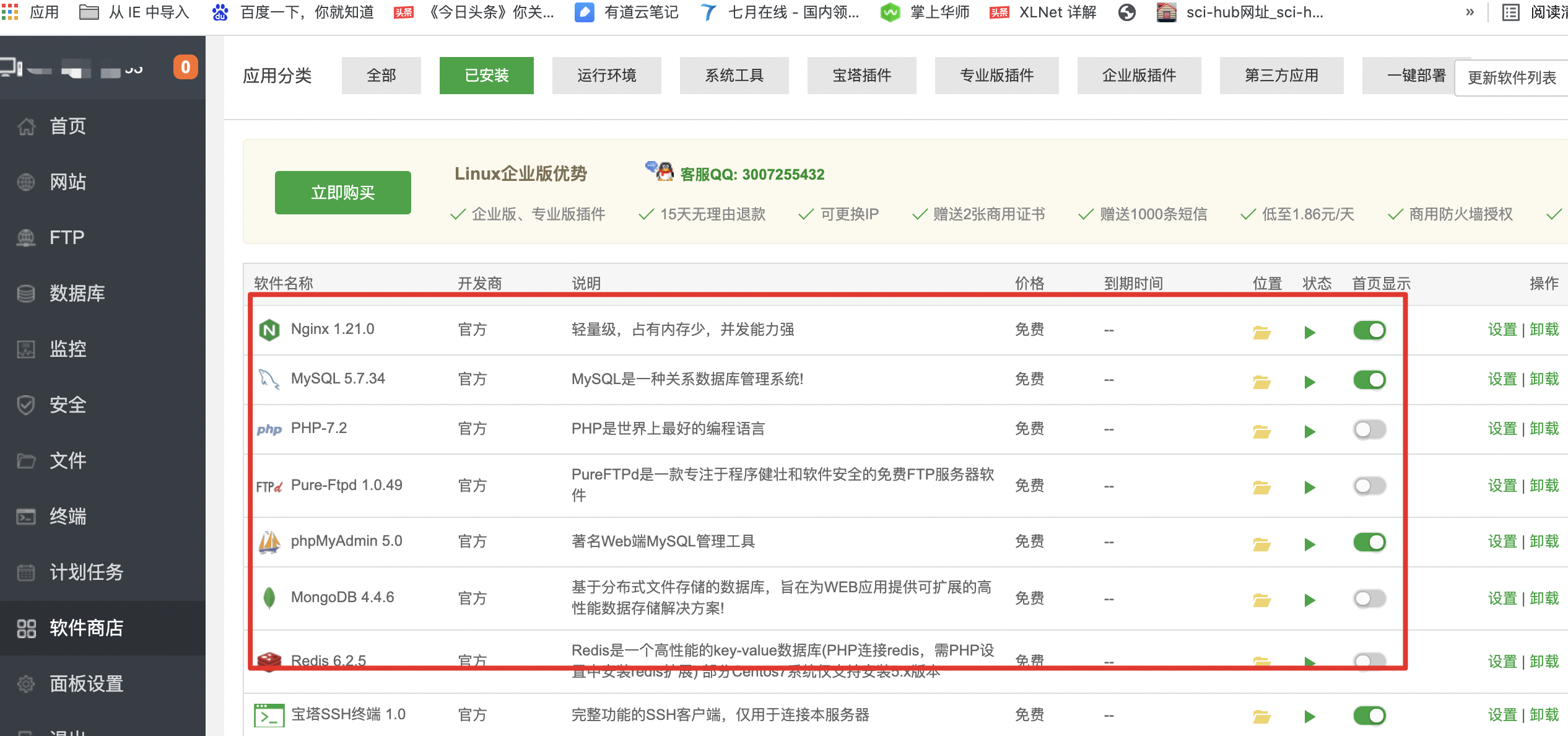
Task: Click the Nginx logo icon
Action: [269, 330]
